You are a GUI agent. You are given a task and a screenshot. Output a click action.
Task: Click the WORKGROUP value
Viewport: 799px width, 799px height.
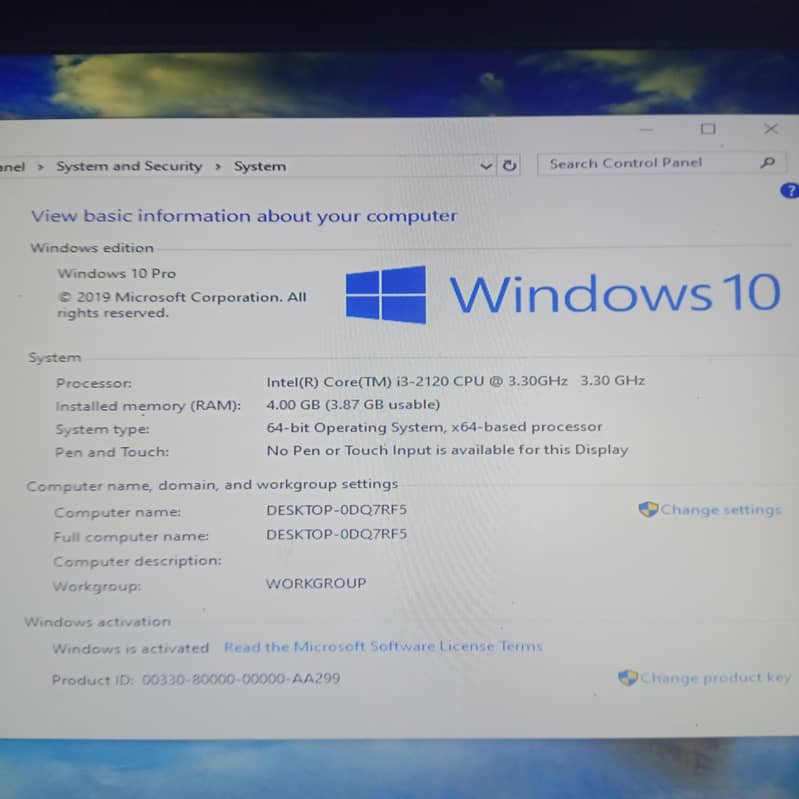(316, 583)
